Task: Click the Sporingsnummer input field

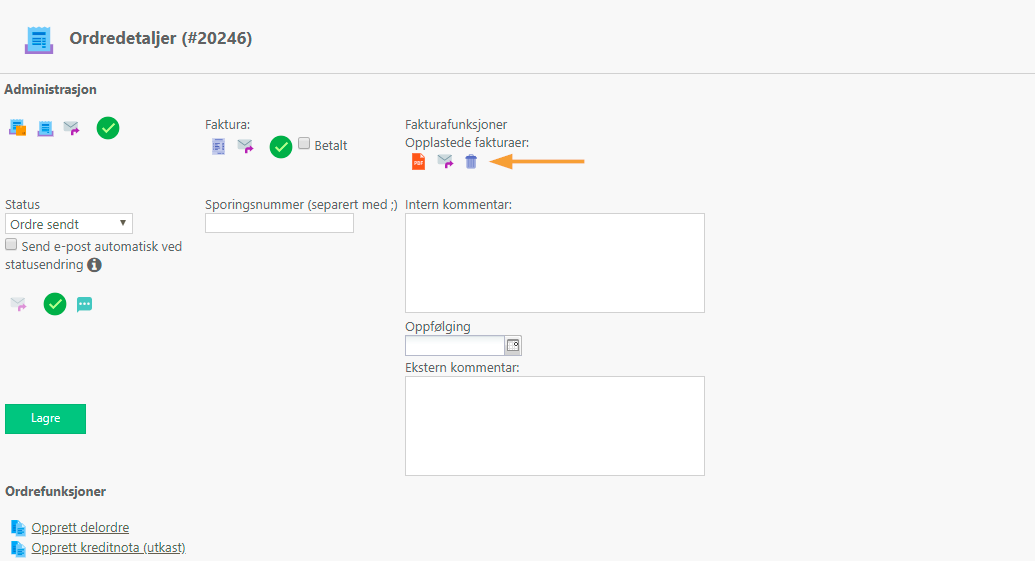Action: pos(279,223)
